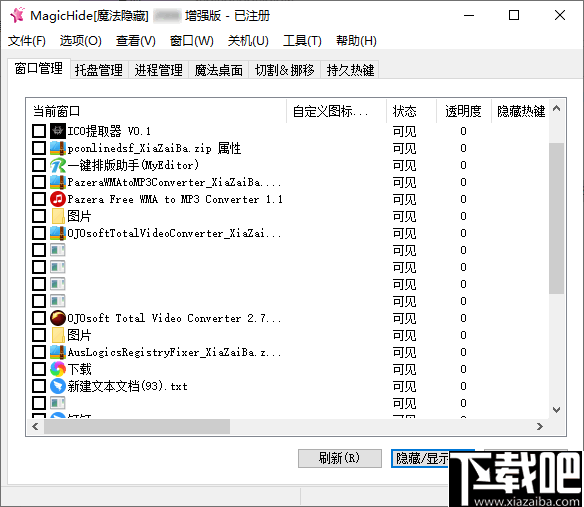Open the 帮助(H) menu
This screenshot has width=584, height=507.
[356, 41]
